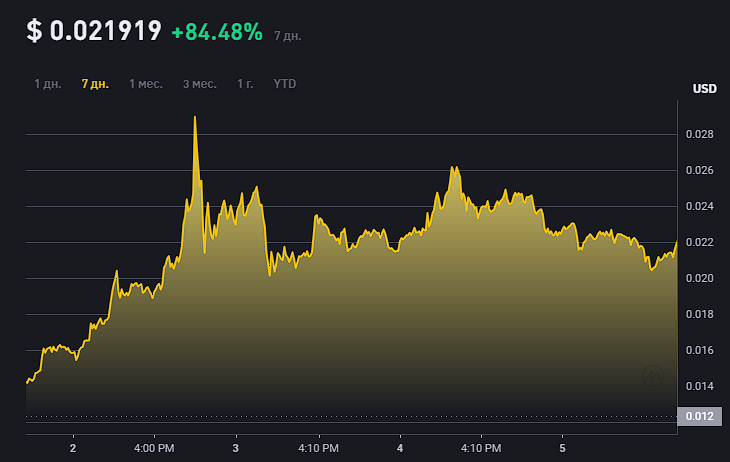The width and height of the screenshot is (730, 462).
Task: Click the date label 3 on time axis
Action: coord(236,448)
